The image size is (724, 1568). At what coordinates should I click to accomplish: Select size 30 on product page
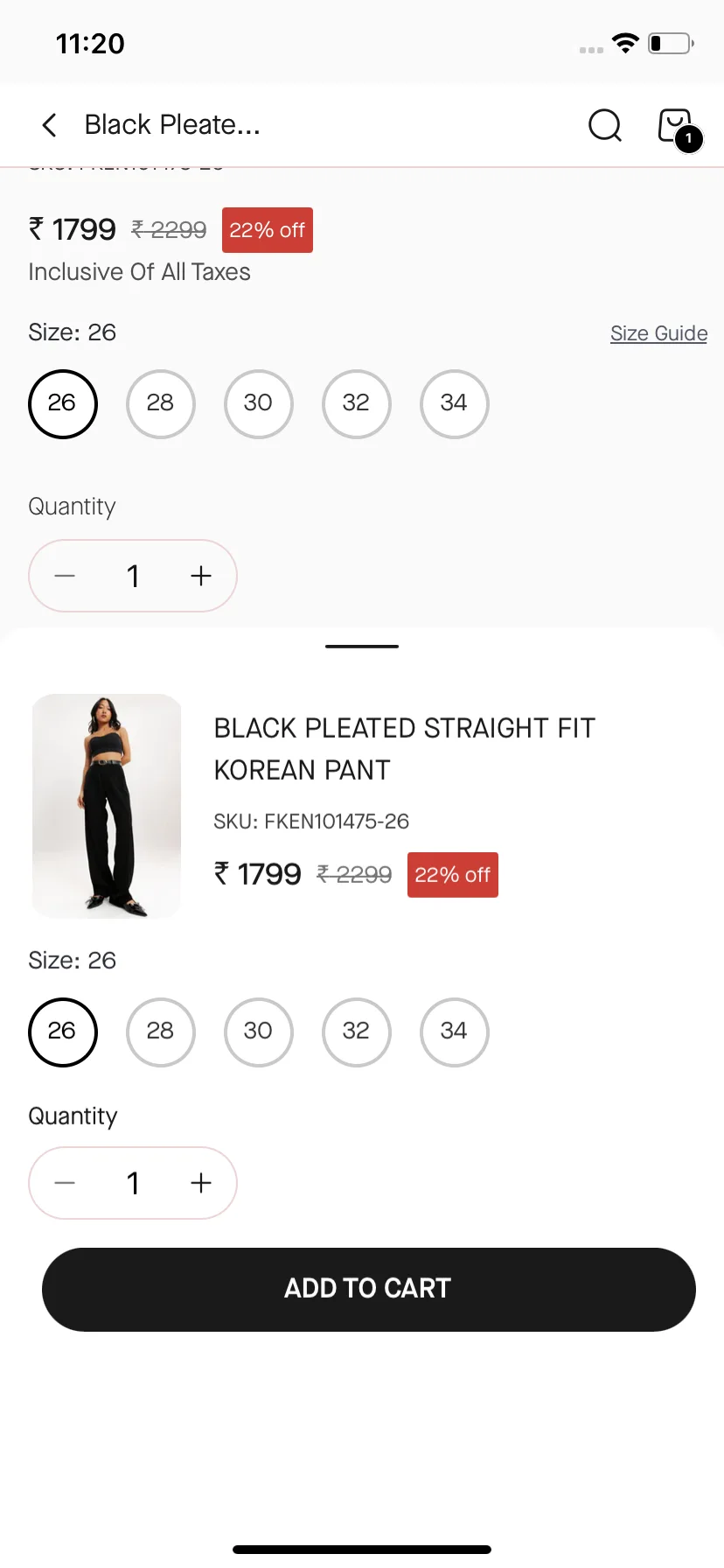259,404
